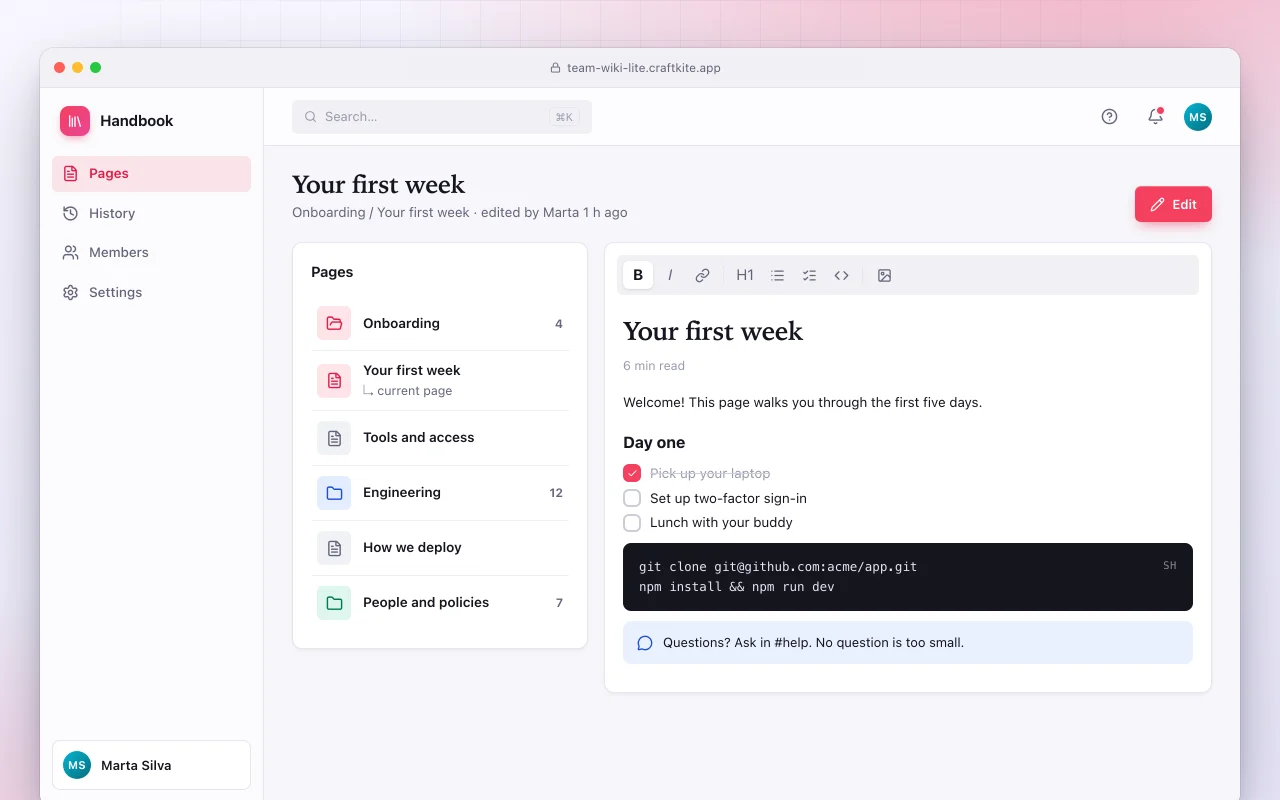Screen dimensions: 1280x800
Task: Focus the Search field
Action: [x=442, y=117]
